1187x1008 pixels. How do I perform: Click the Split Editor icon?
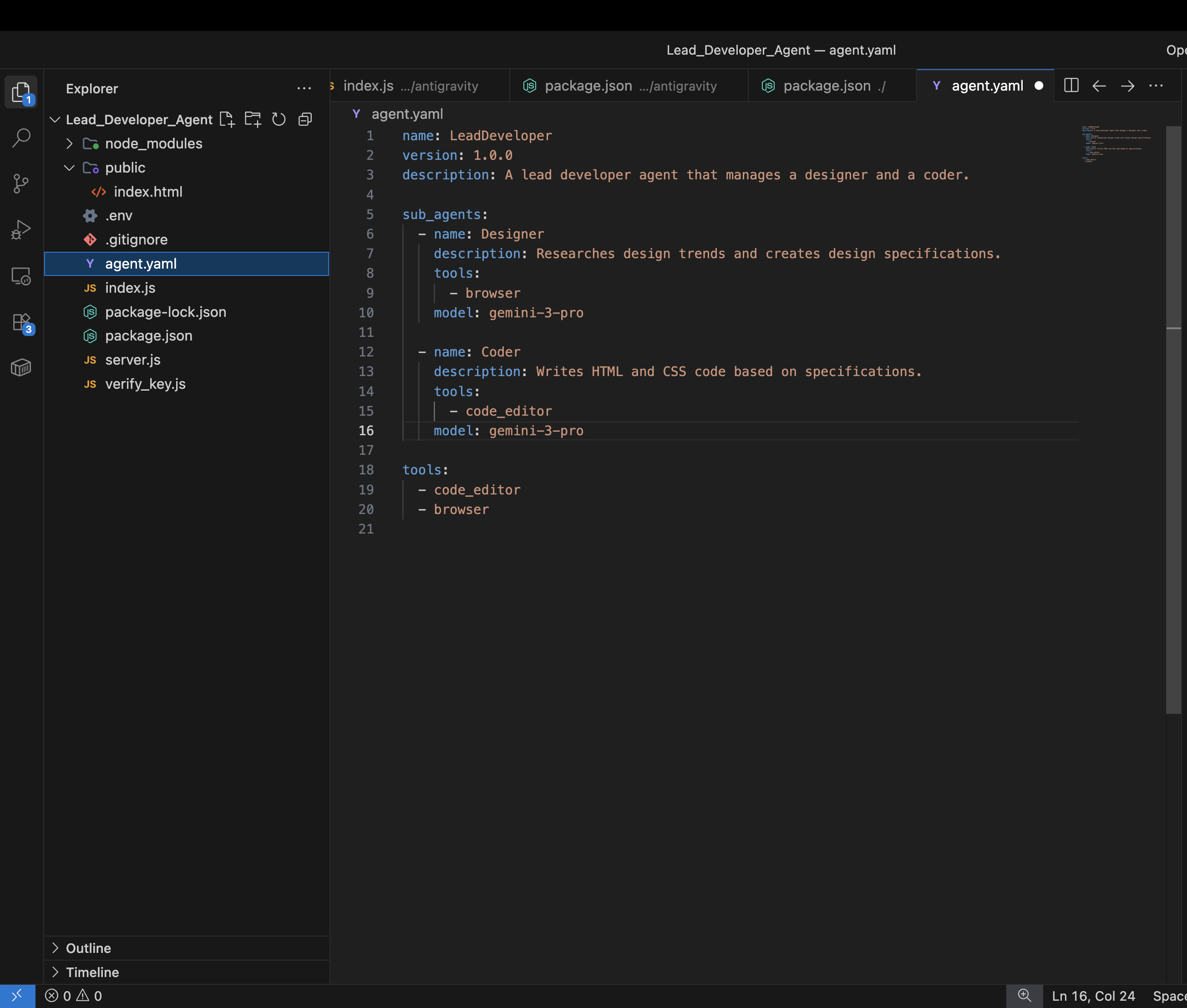1071,86
